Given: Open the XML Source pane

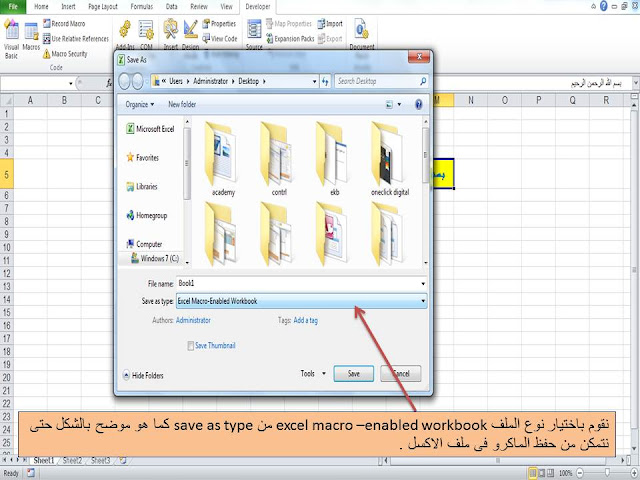Looking at the screenshot, I should pos(254,34).
